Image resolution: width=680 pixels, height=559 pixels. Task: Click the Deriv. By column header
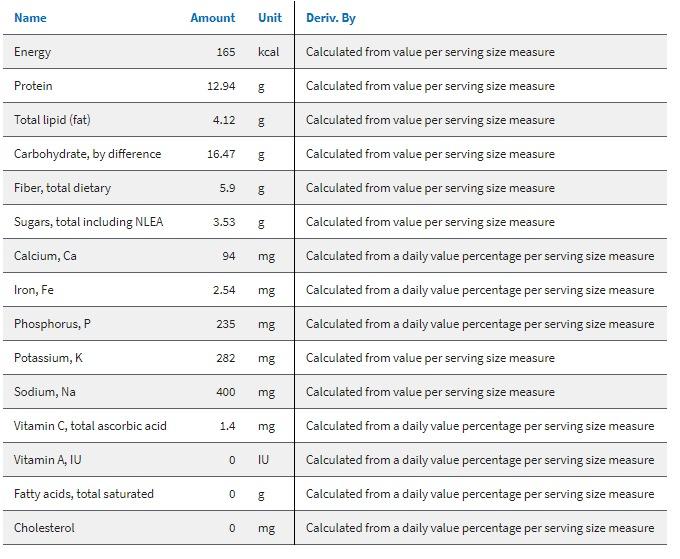point(330,18)
